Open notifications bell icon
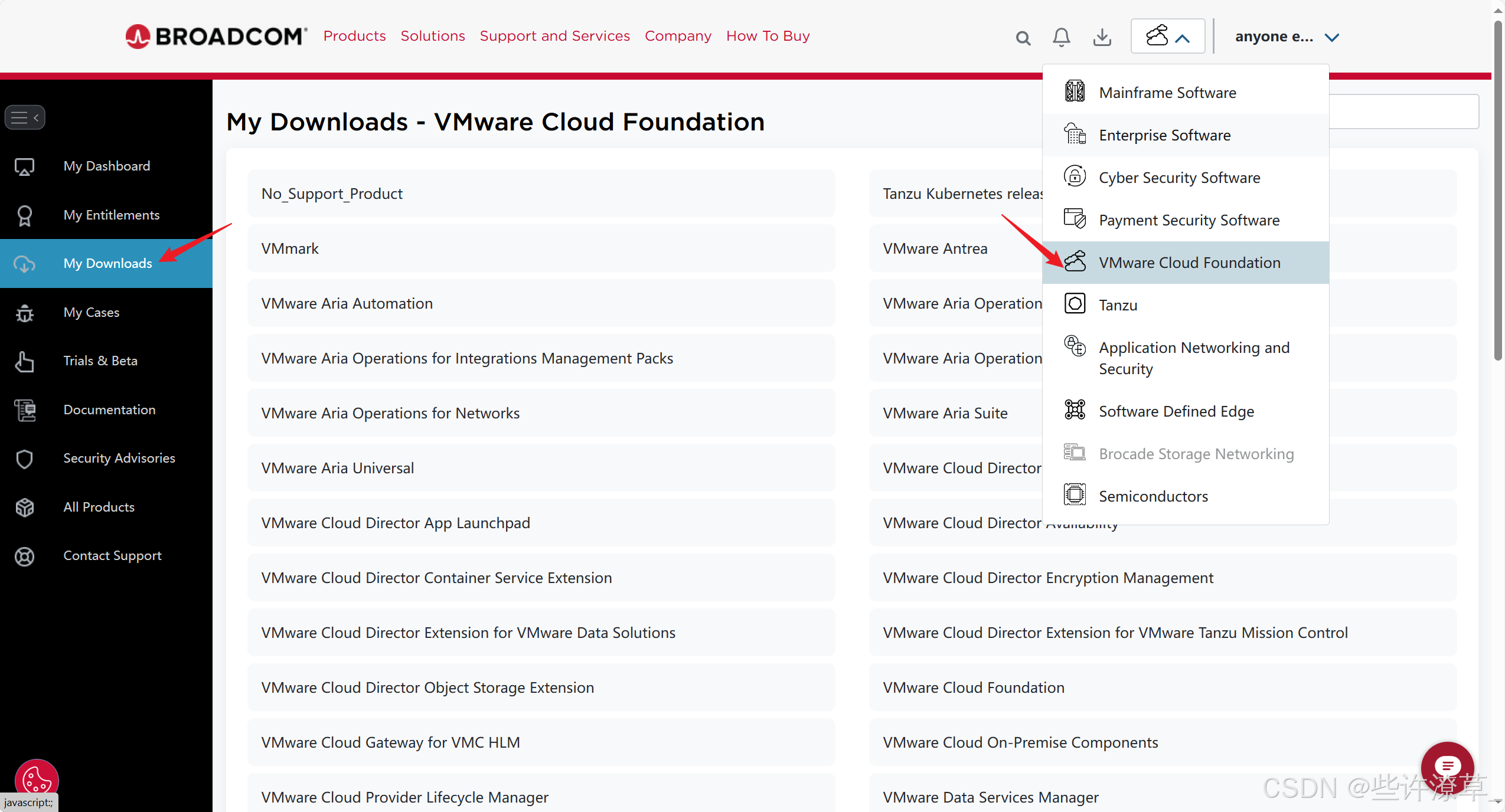 coord(1061,37)
